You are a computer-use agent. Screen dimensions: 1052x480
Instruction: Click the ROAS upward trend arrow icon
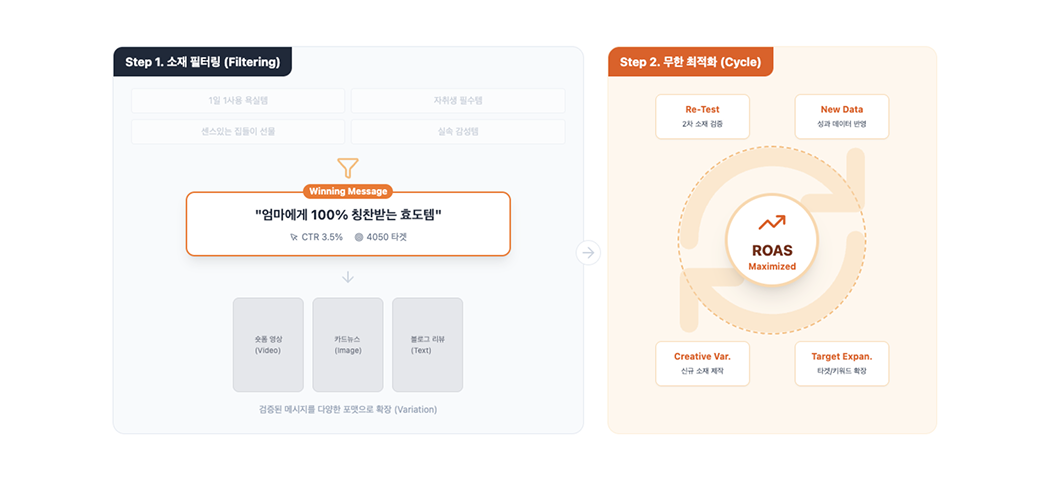[772, 223]
